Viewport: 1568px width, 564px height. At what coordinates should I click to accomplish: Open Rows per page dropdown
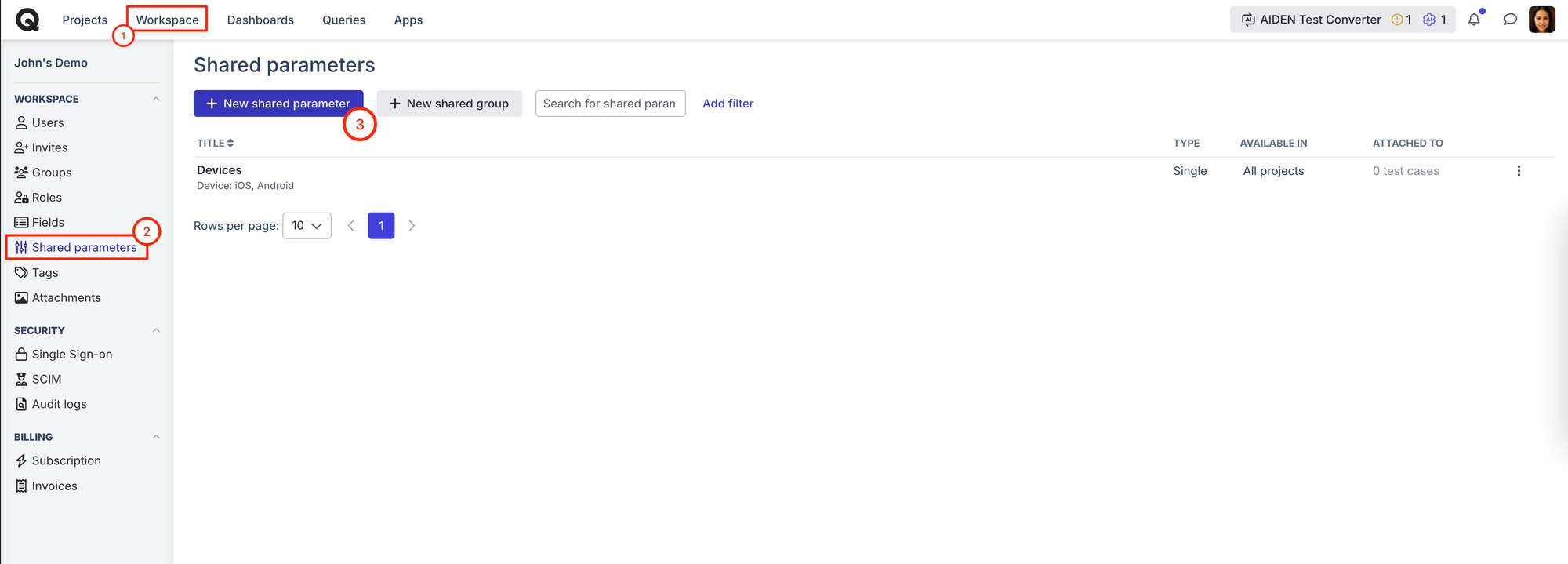307,226
